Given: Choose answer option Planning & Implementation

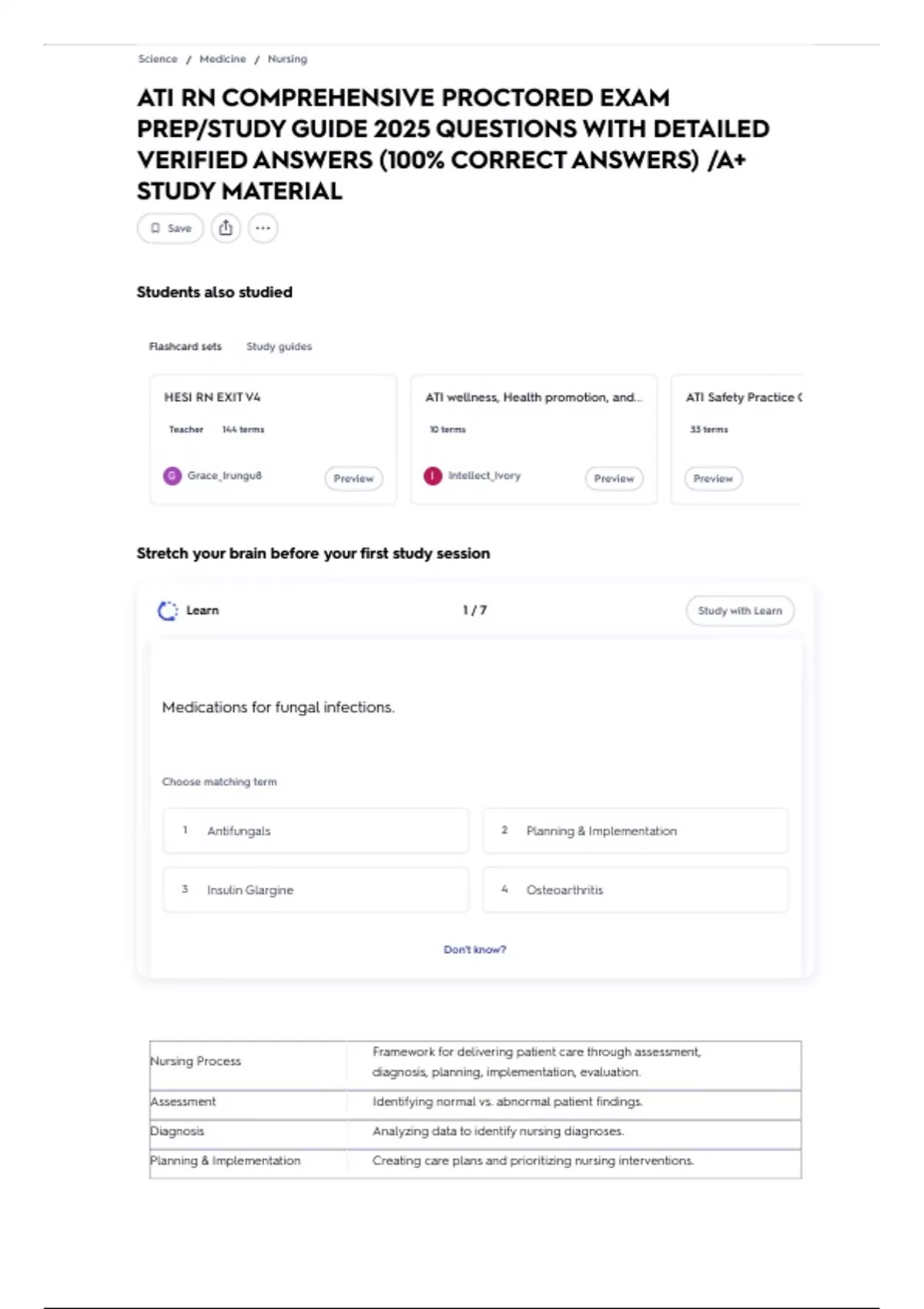Looking at the screenshot, I should tap(635, 831).
